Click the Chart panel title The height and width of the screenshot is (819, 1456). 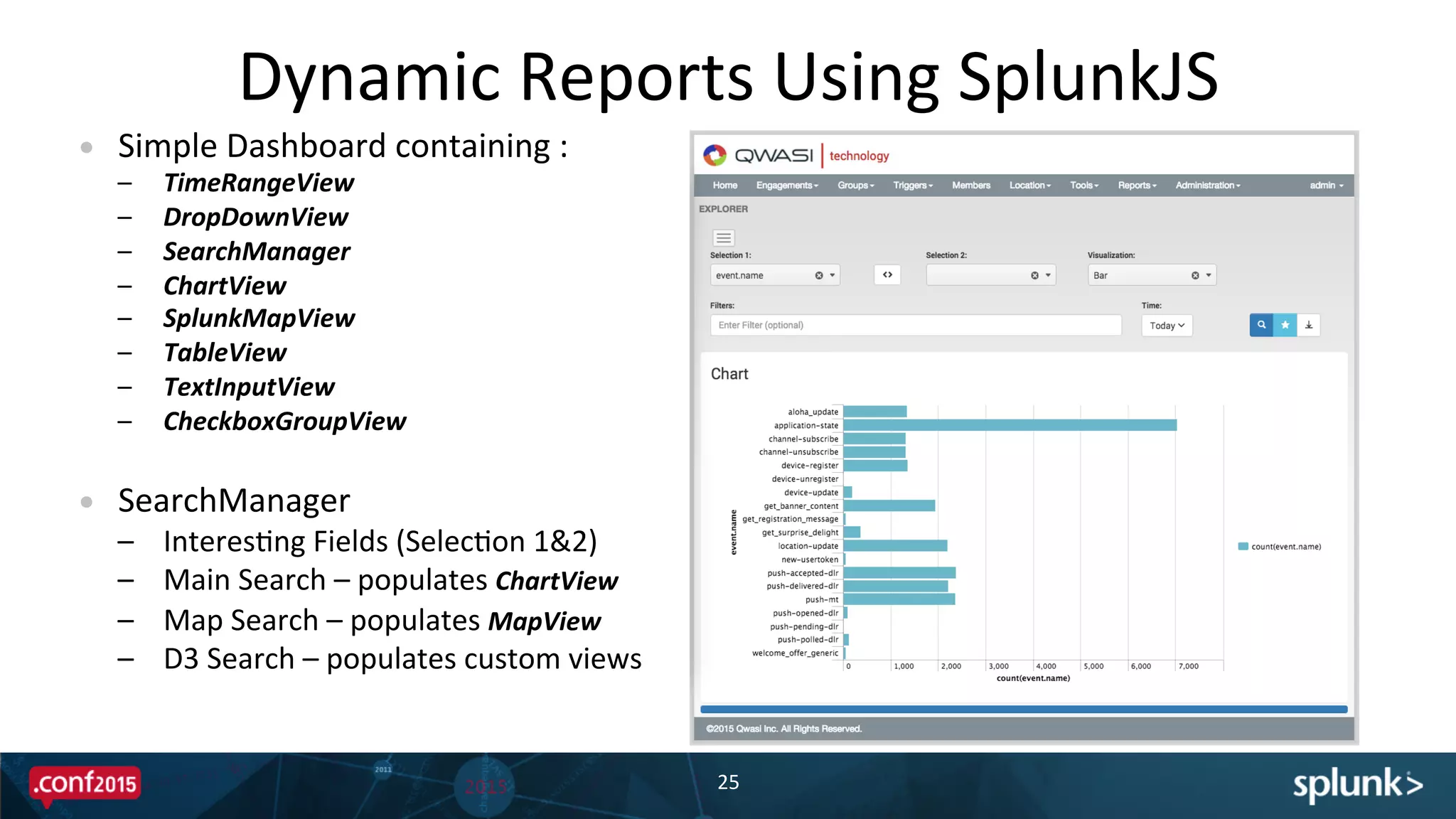729,374
